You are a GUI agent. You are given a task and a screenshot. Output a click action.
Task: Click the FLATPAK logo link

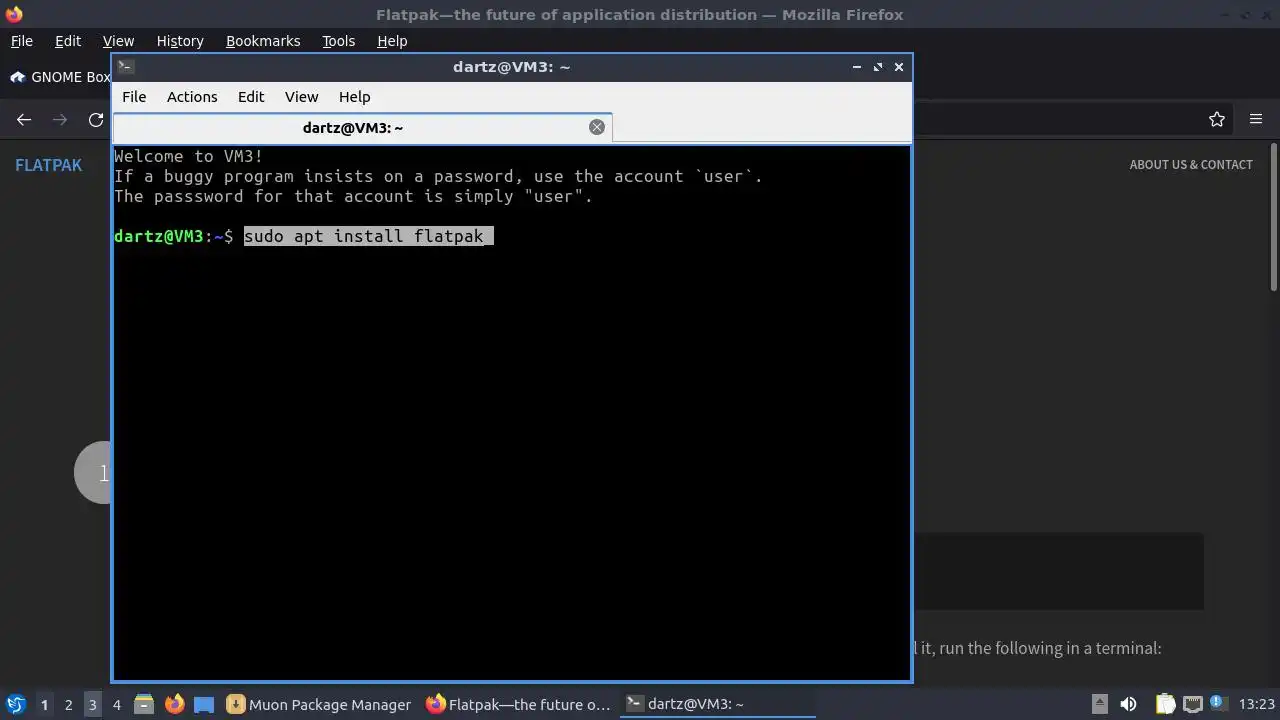tap(48, 165)
